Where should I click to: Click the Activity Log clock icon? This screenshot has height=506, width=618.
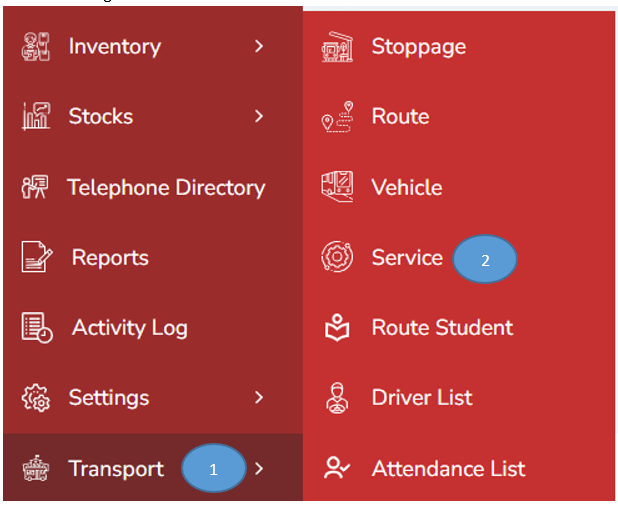(37, 327)
